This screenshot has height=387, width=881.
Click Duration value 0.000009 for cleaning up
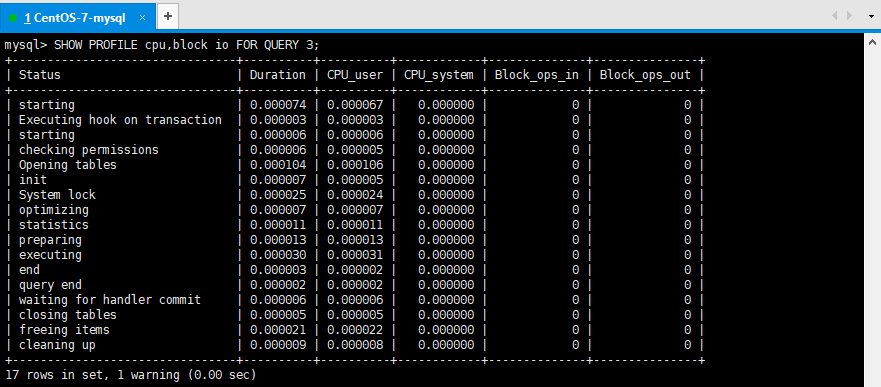pyautogui.click(x=278, y=345)
